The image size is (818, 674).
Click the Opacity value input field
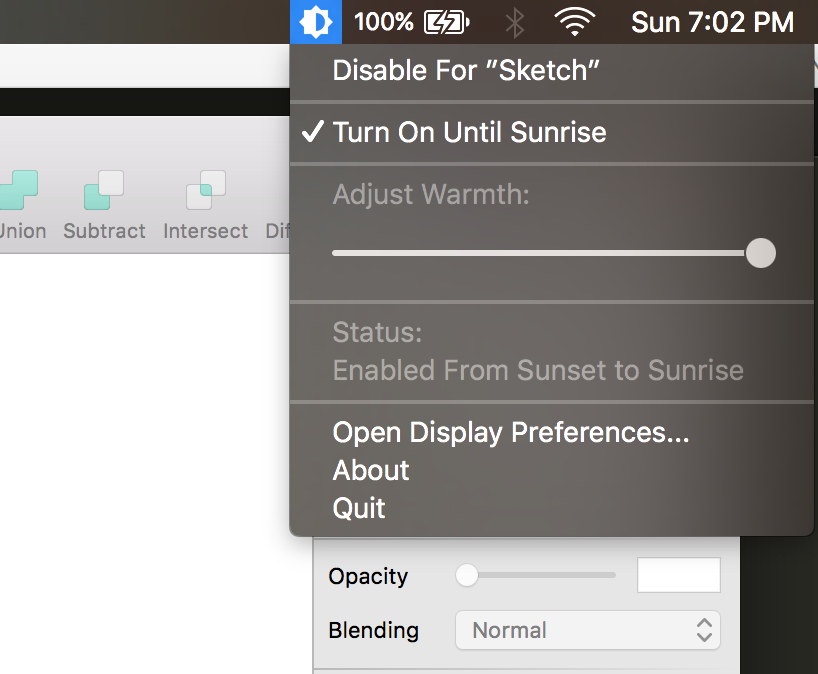[x=679, y=575]
